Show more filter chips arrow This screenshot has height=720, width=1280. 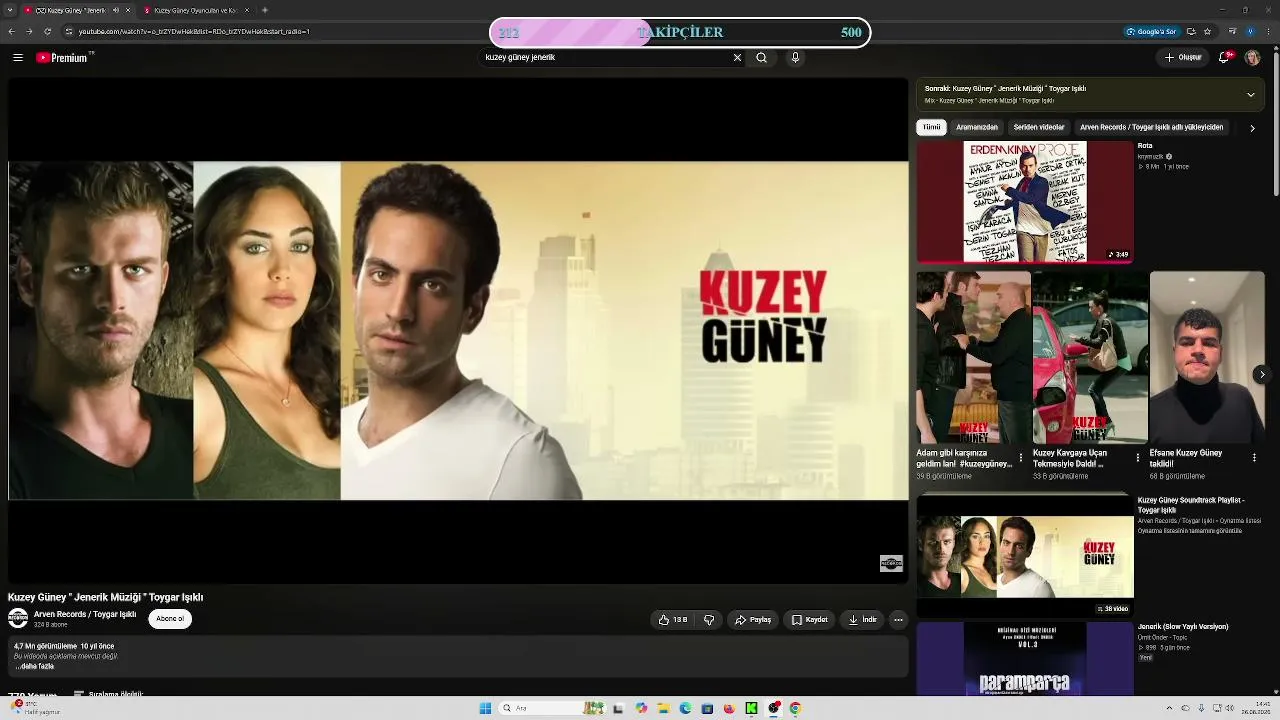pos(1252,128)
